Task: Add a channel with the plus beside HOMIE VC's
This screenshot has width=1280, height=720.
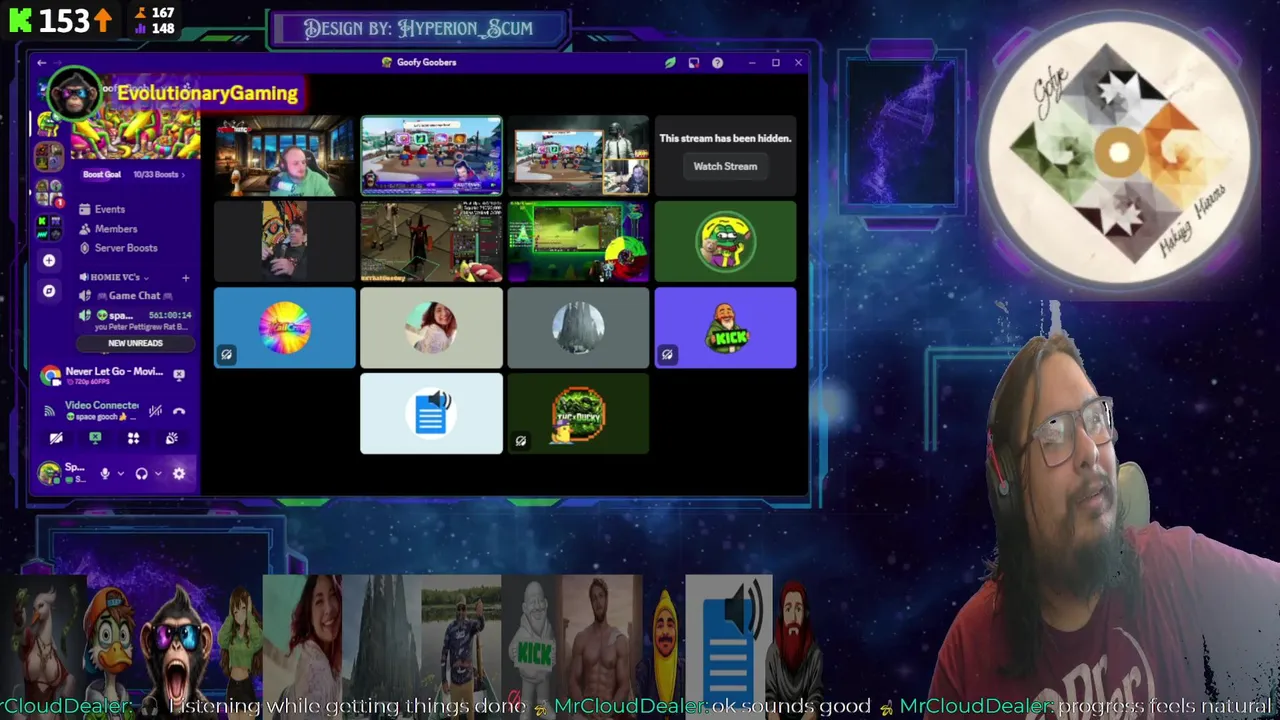Action: click(185, 277)
